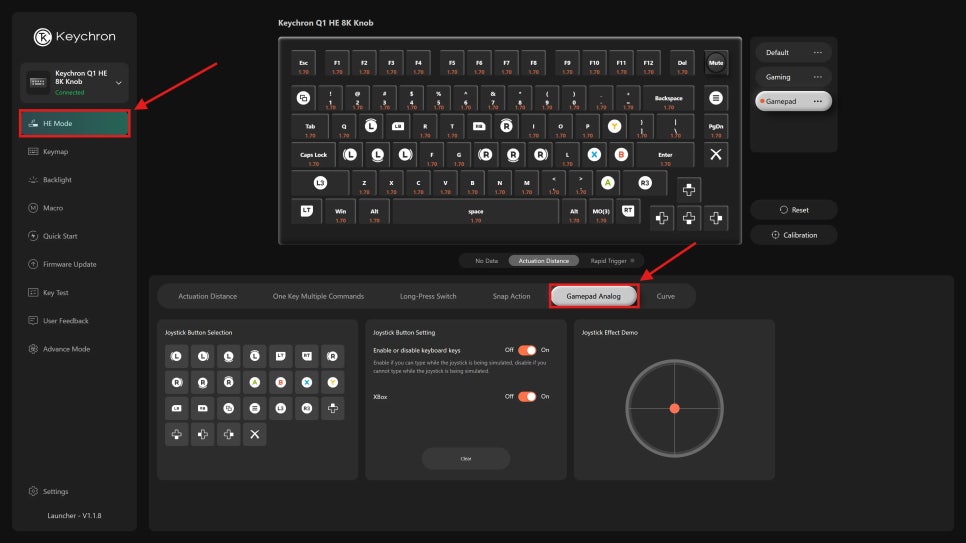
Task: Toggle Enable or disable keyboard keys switch
Action: [527, 350]
